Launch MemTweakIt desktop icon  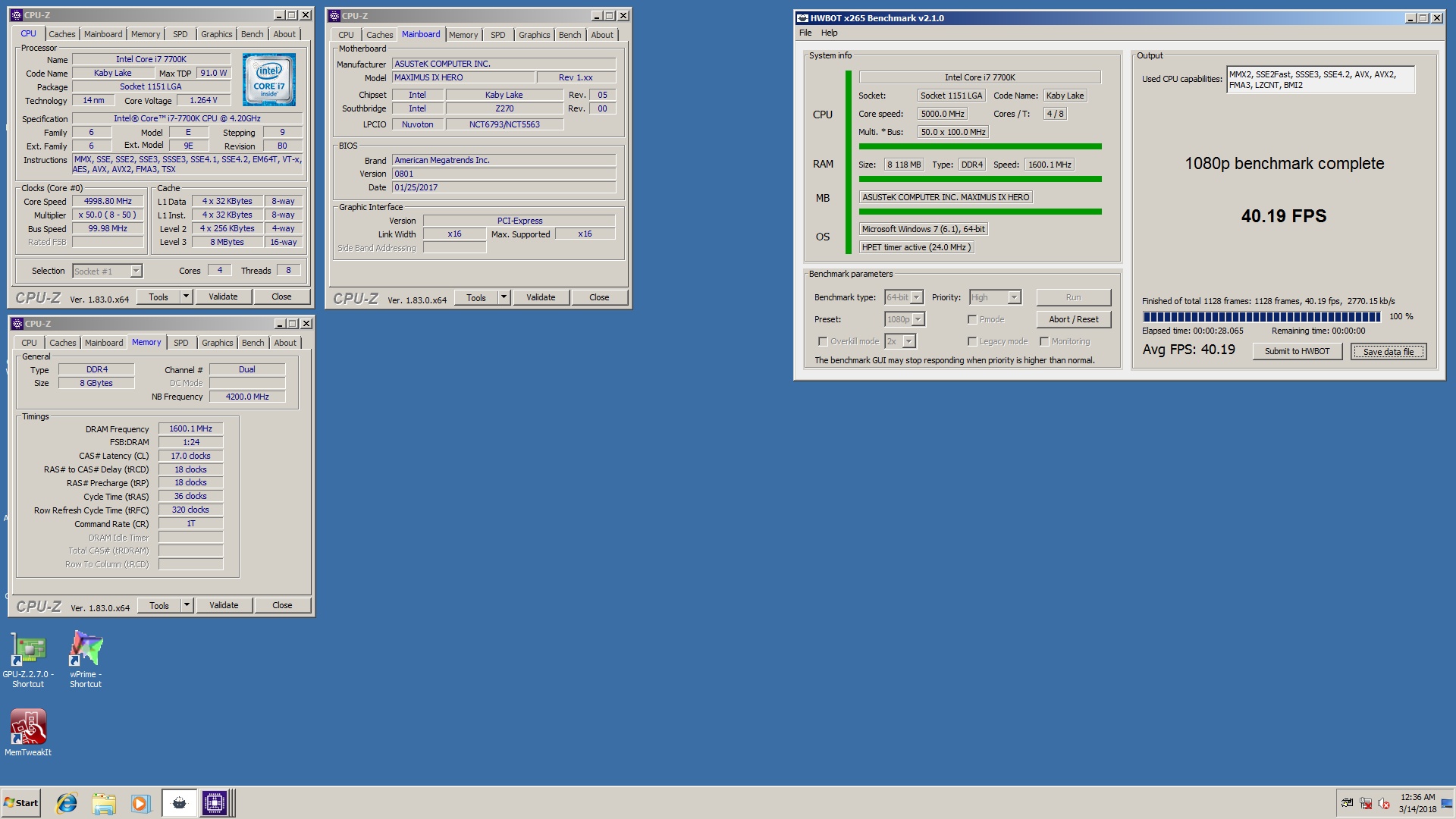28,733
